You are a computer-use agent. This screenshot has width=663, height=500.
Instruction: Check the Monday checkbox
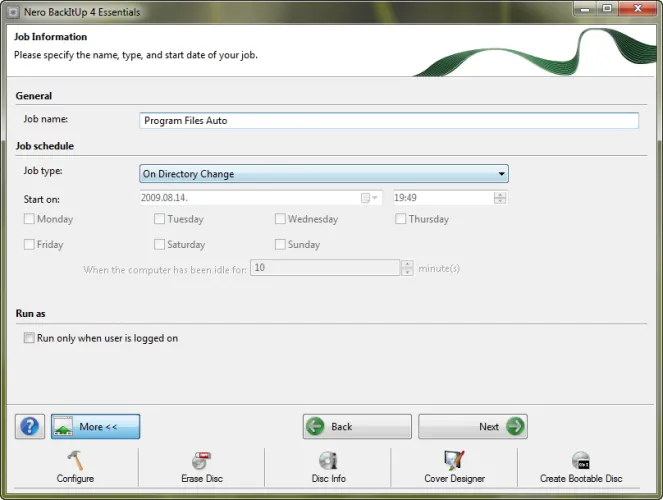[x=29, y=219]
